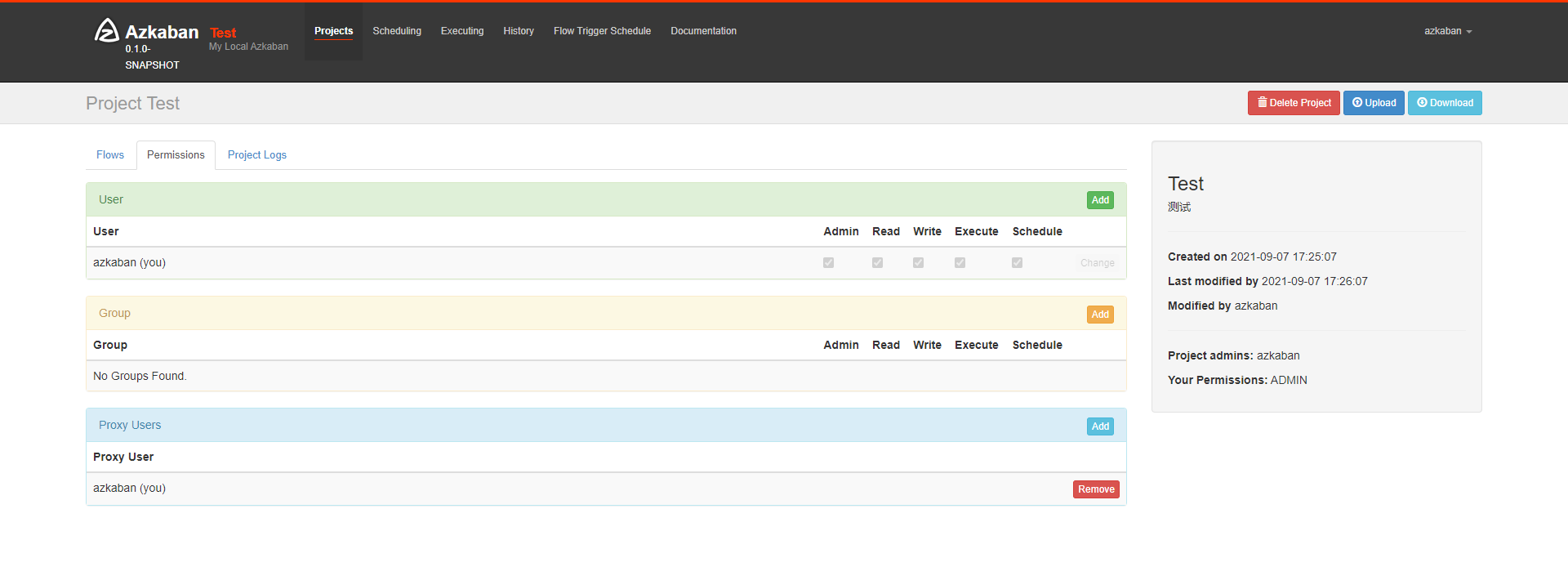Click the Proxy Users panel heading
1568x567 pixels.
click(130, 425)
